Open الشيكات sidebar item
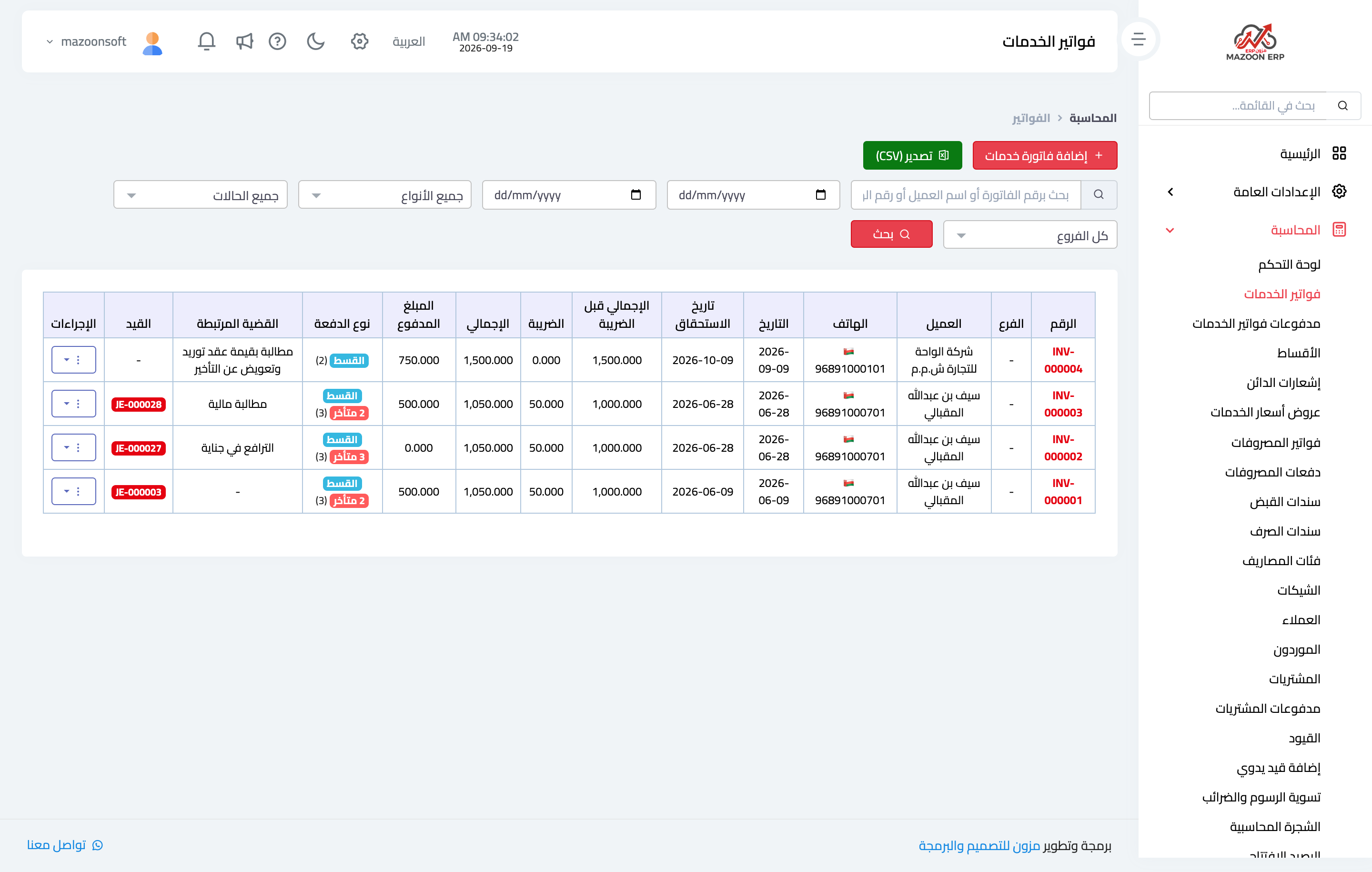1372x872 pixels. (1299, 590)
